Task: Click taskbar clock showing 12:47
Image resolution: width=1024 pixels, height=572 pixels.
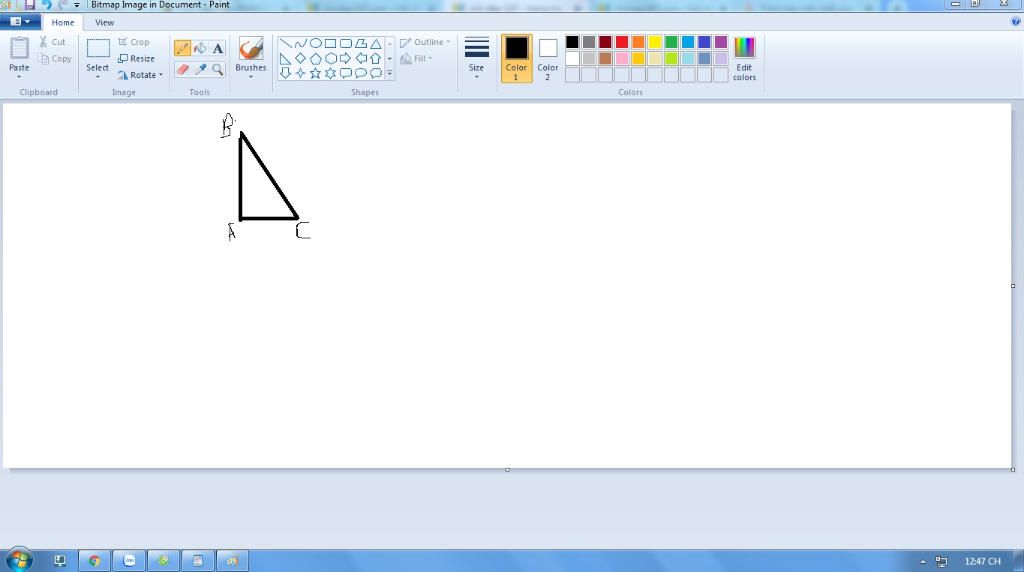Action: tap(982, 561)
